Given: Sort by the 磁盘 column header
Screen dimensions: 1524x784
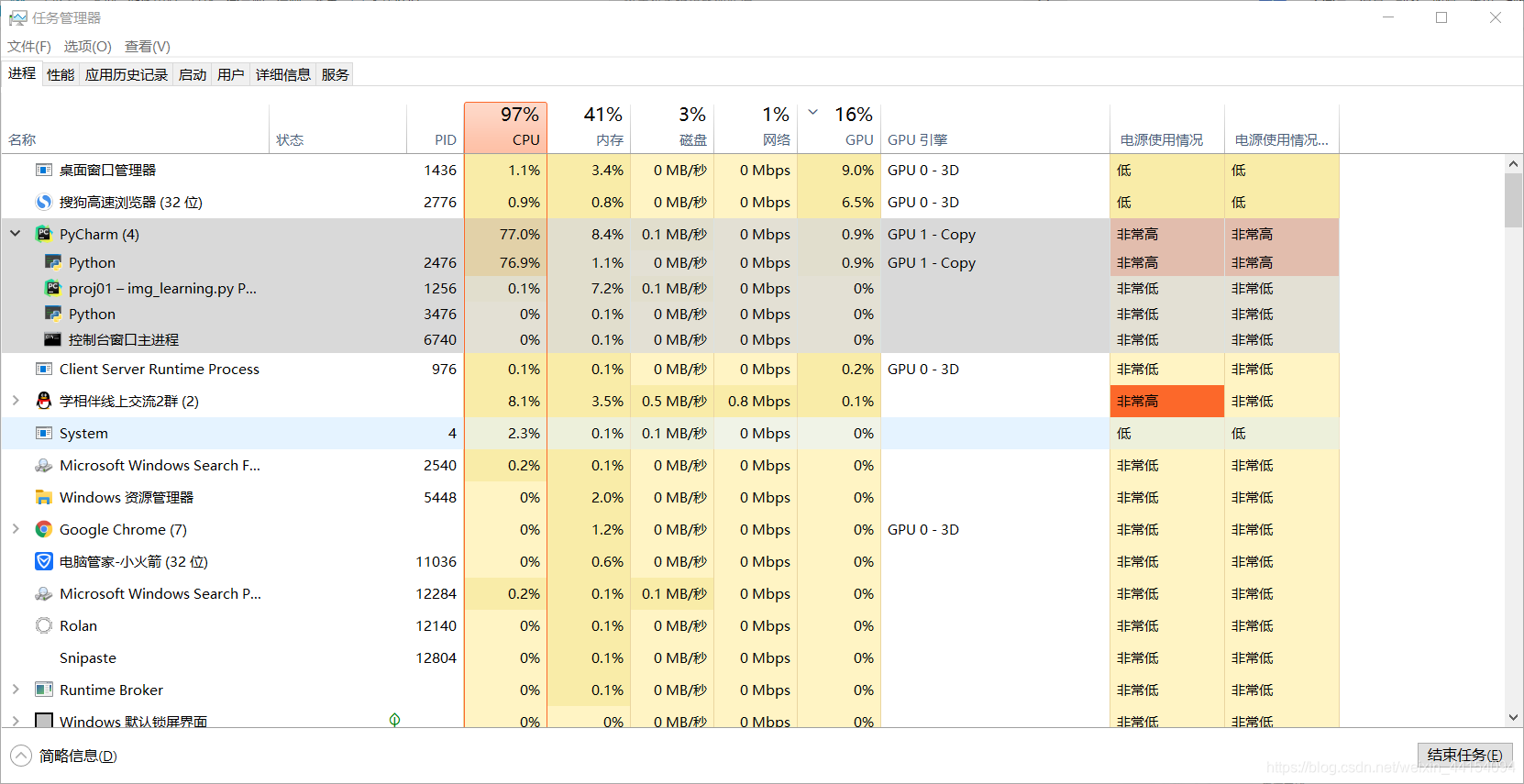Looking at the screenshot, I should pos(673,127).
